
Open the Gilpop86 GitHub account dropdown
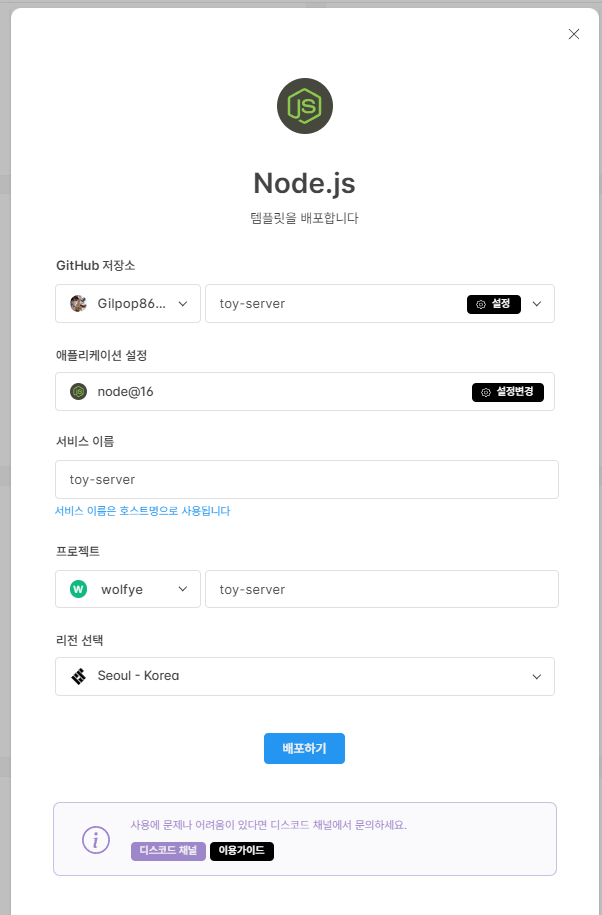(x=128, y=303)
